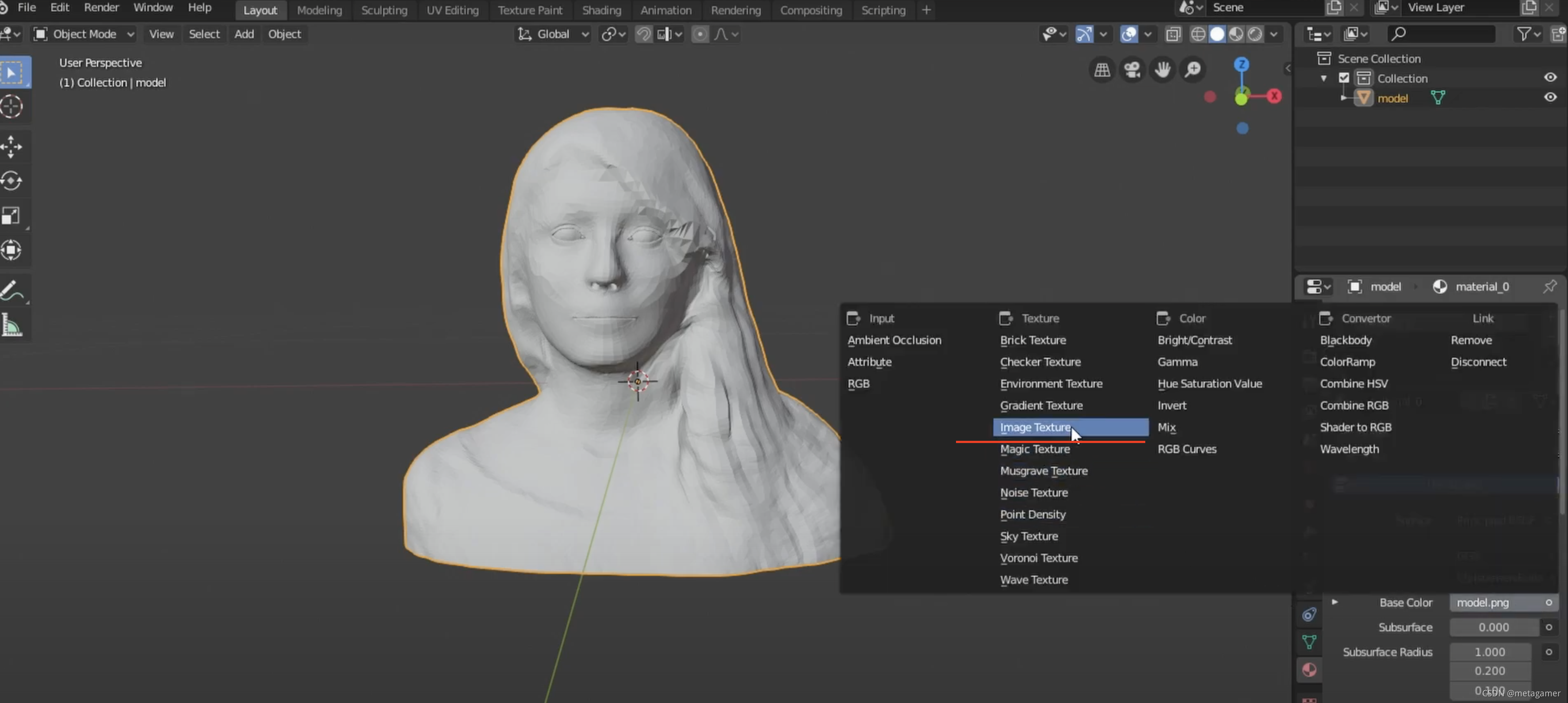Expand the Base Color disclosure triangle

(x=1335, y=602)
